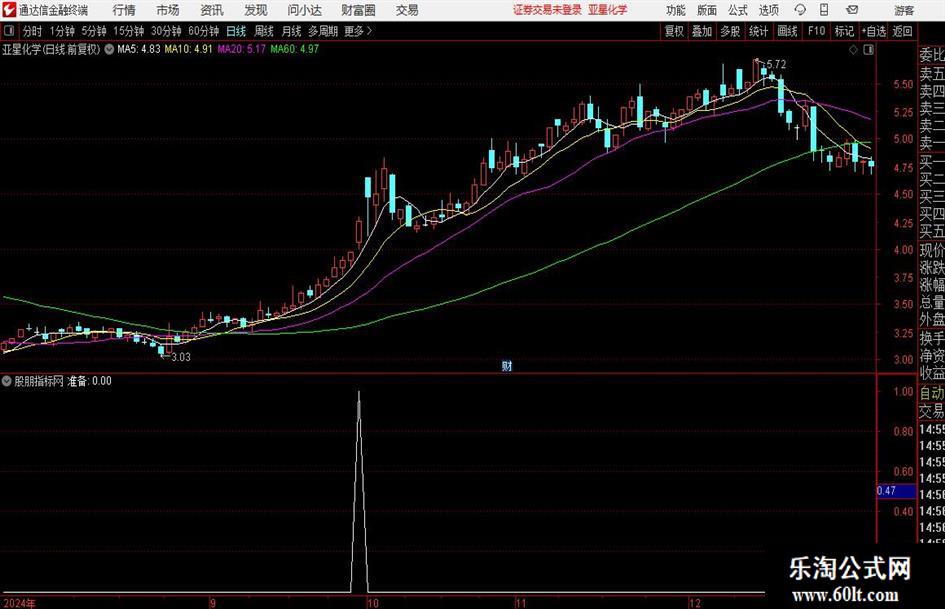Click the customer service headset icon
This screenshot has height=609, width=945.
[x=800, y=10]
